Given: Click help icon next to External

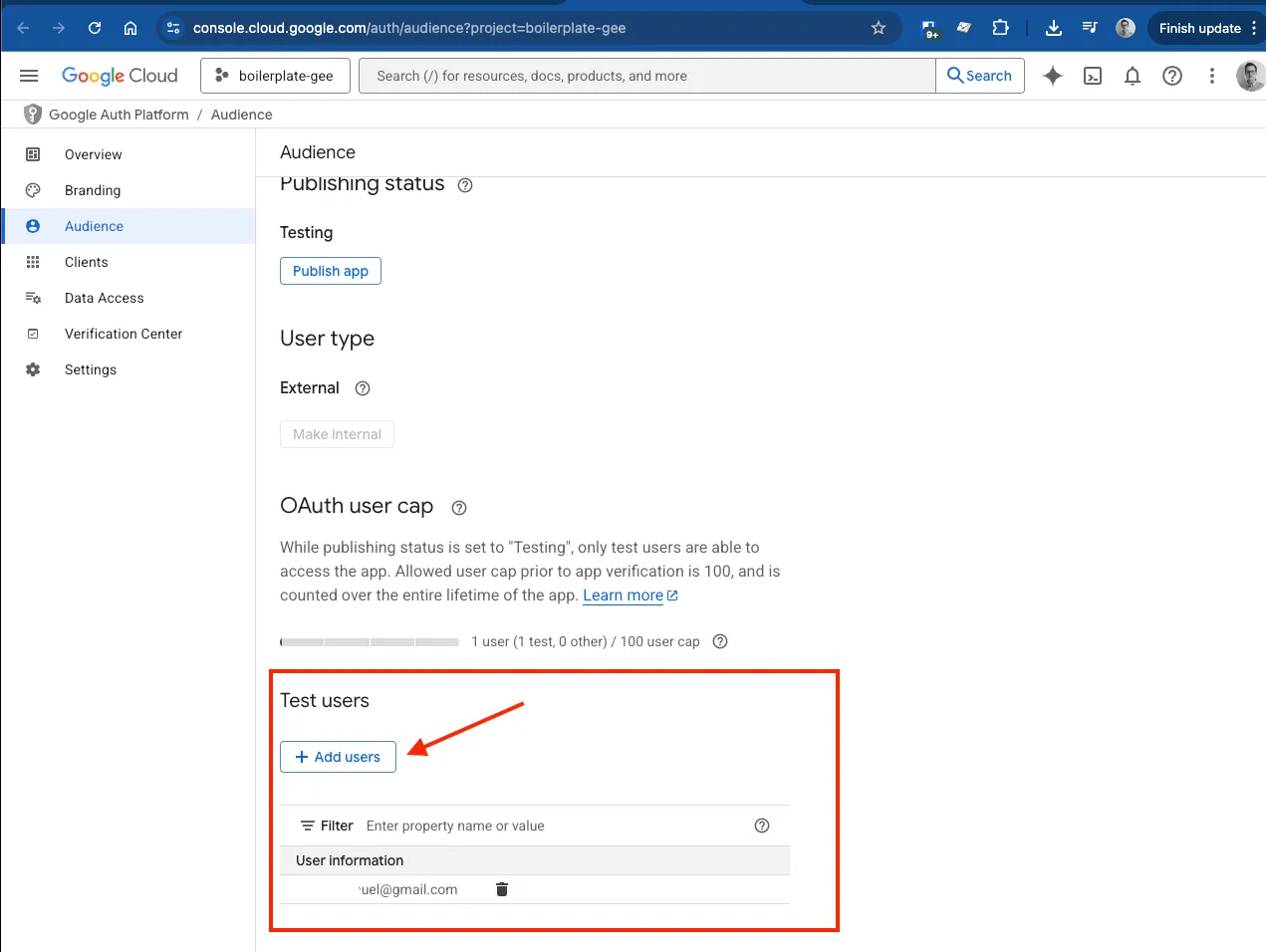Looking at the screenshot, I should (363, 388).
